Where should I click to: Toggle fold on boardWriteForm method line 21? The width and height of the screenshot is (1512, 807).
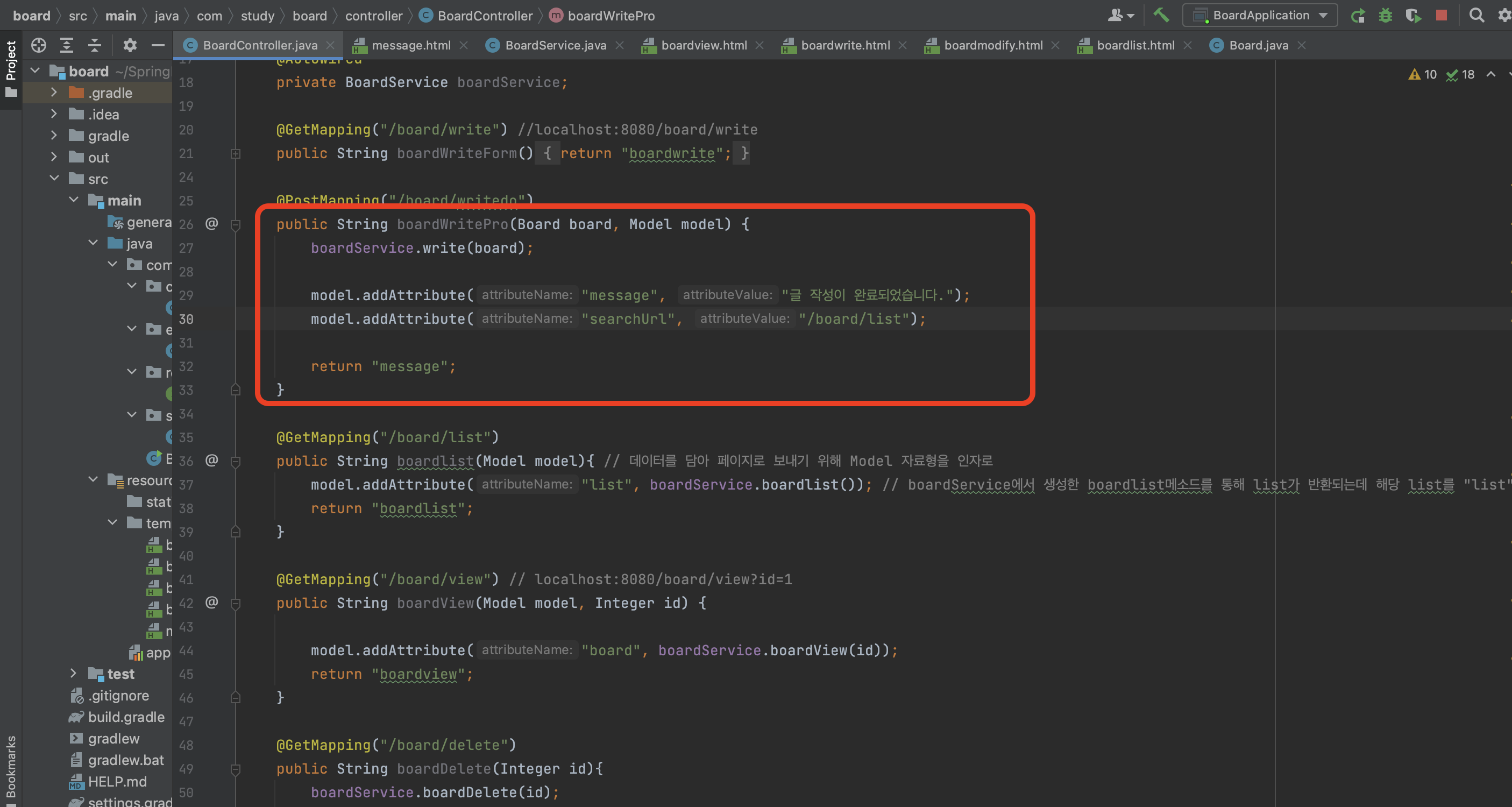[236, 154]
